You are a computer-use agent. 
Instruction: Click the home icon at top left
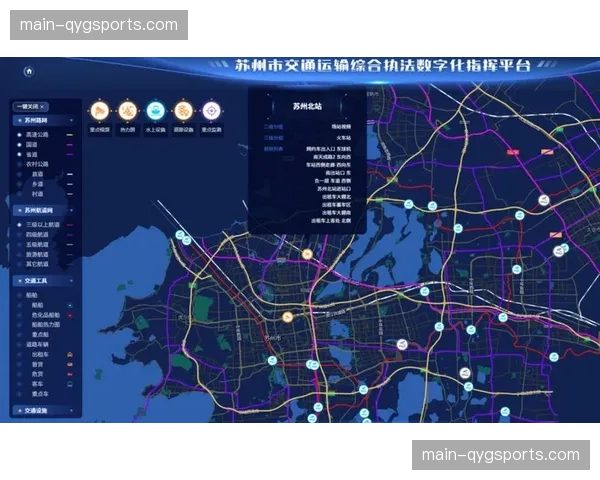click(29, 71)
